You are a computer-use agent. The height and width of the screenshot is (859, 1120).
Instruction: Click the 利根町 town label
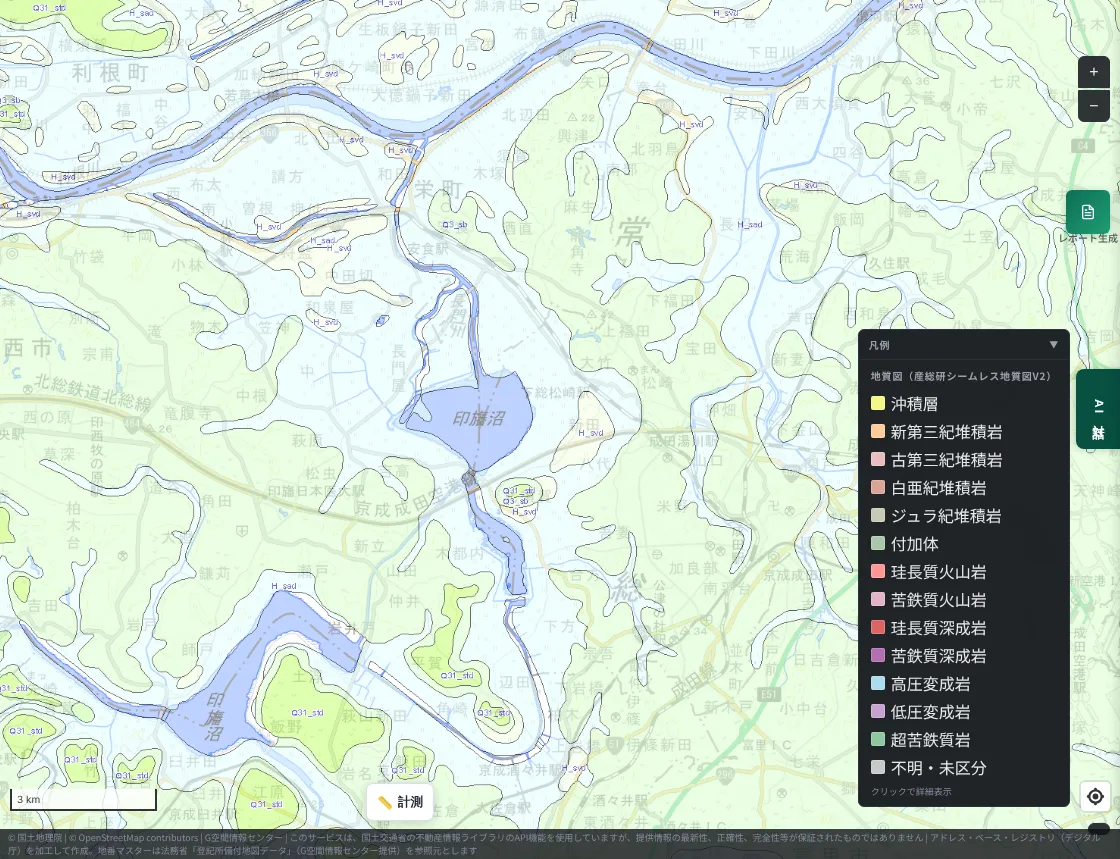pos(109,72)
